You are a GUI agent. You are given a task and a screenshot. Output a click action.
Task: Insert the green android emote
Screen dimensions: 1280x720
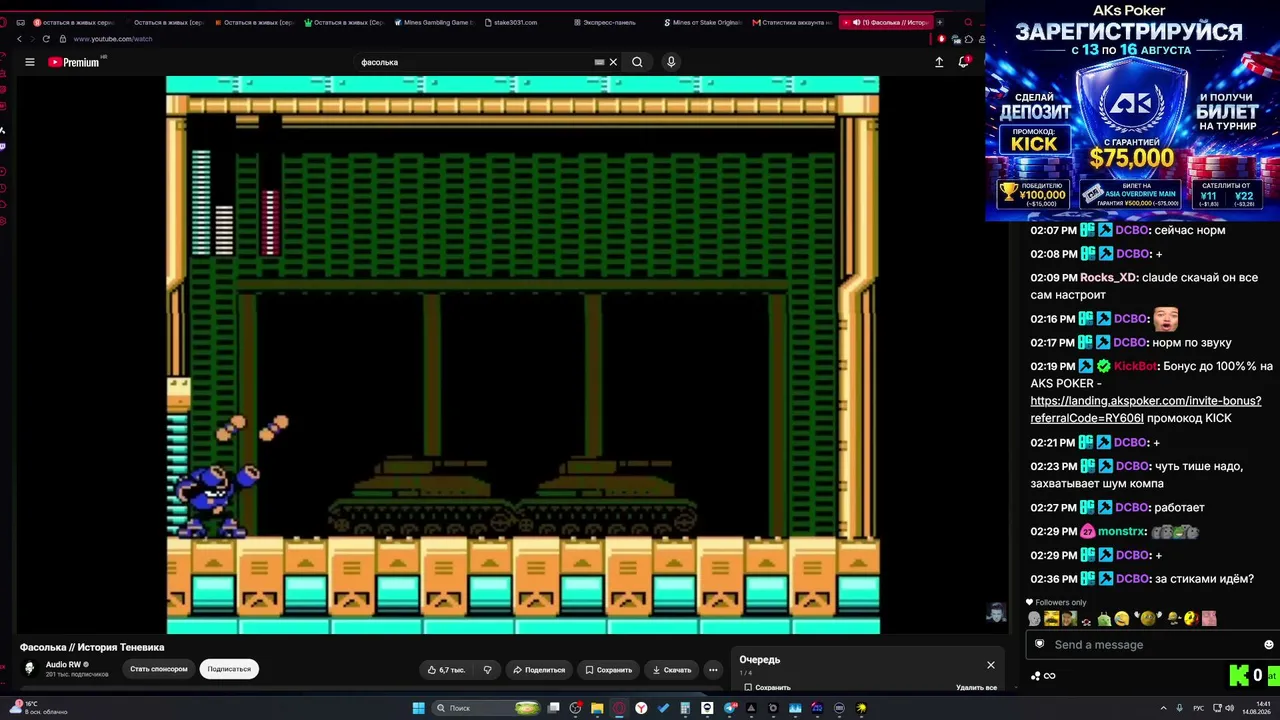click(1104, 619)
